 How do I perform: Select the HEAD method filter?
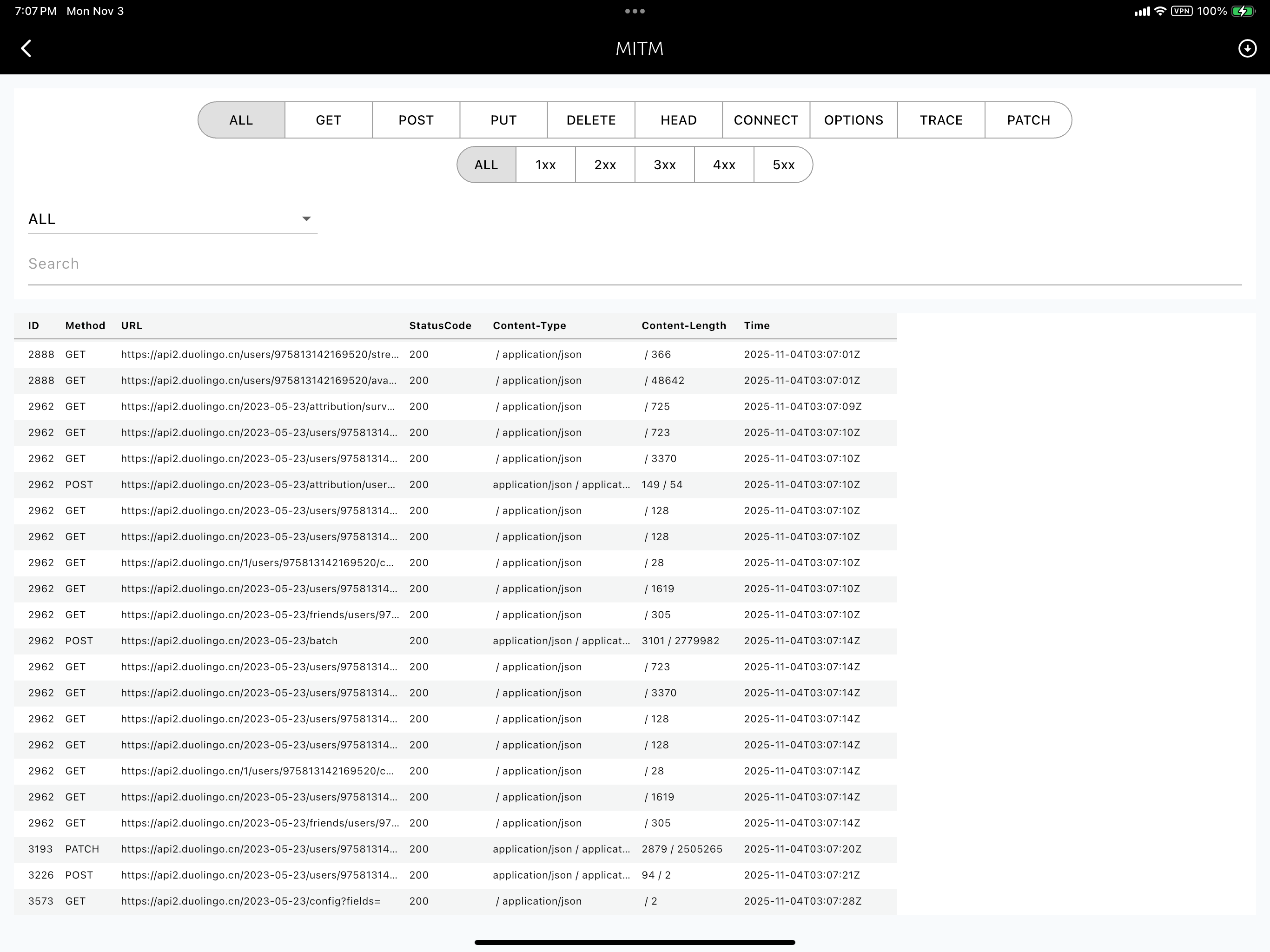(678, 120)
